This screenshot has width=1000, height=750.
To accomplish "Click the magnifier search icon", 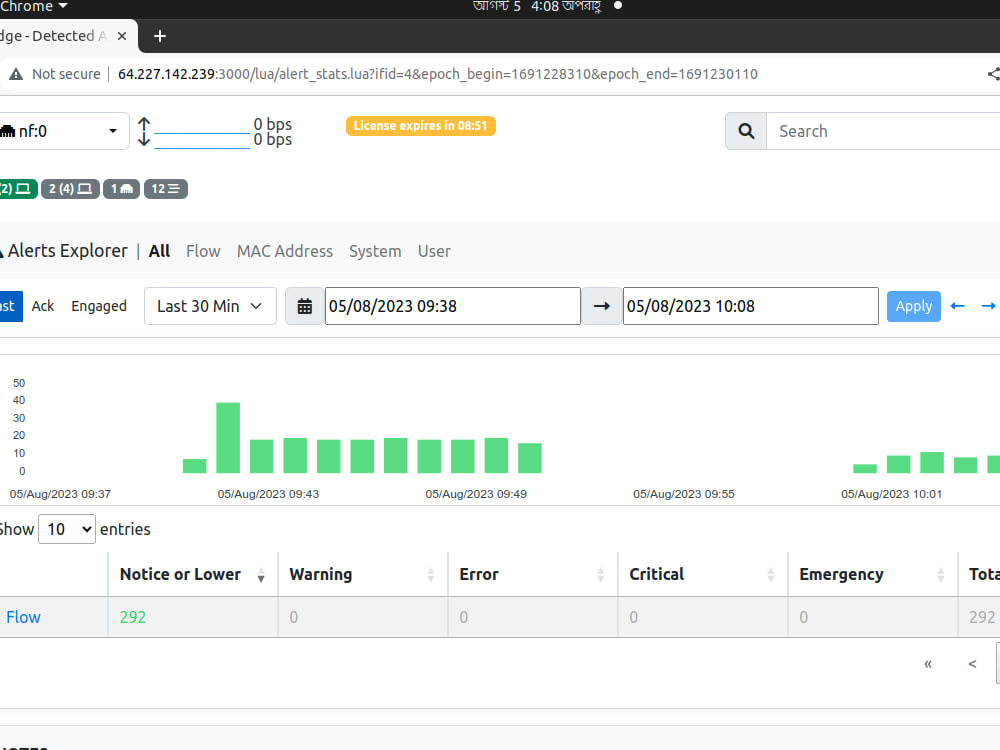I will pos(746,131).
